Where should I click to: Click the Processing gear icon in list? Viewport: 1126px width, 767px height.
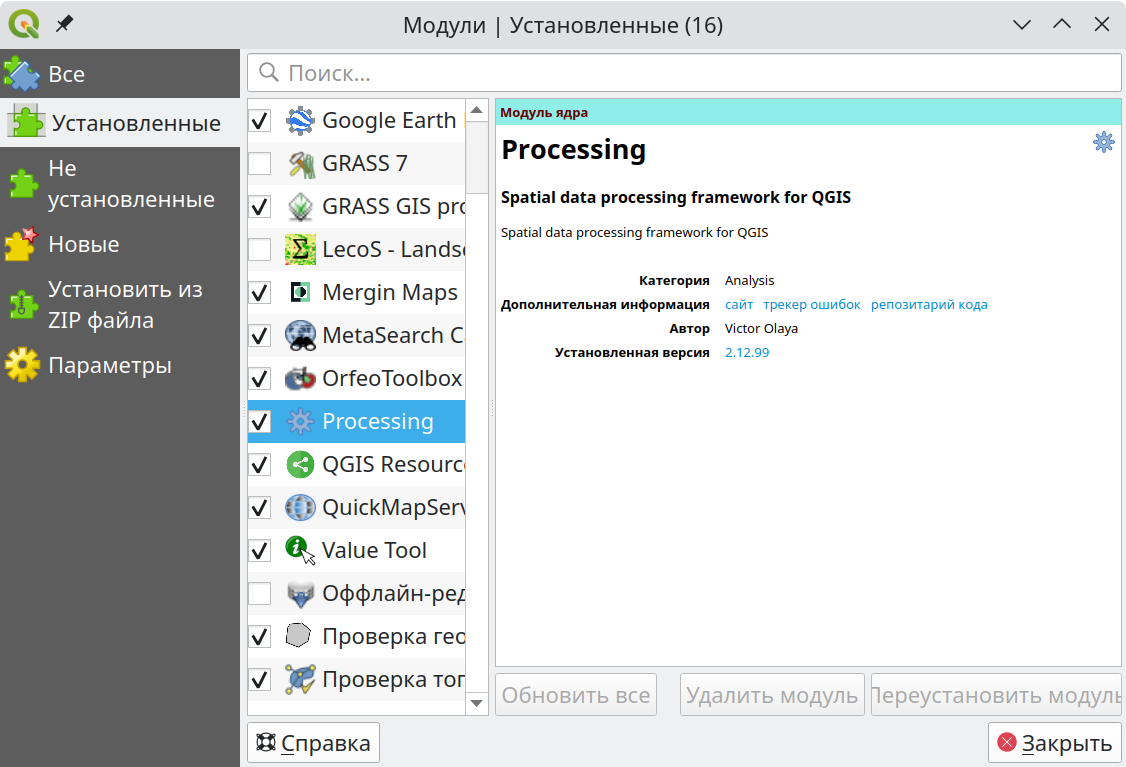click(300, 422)
